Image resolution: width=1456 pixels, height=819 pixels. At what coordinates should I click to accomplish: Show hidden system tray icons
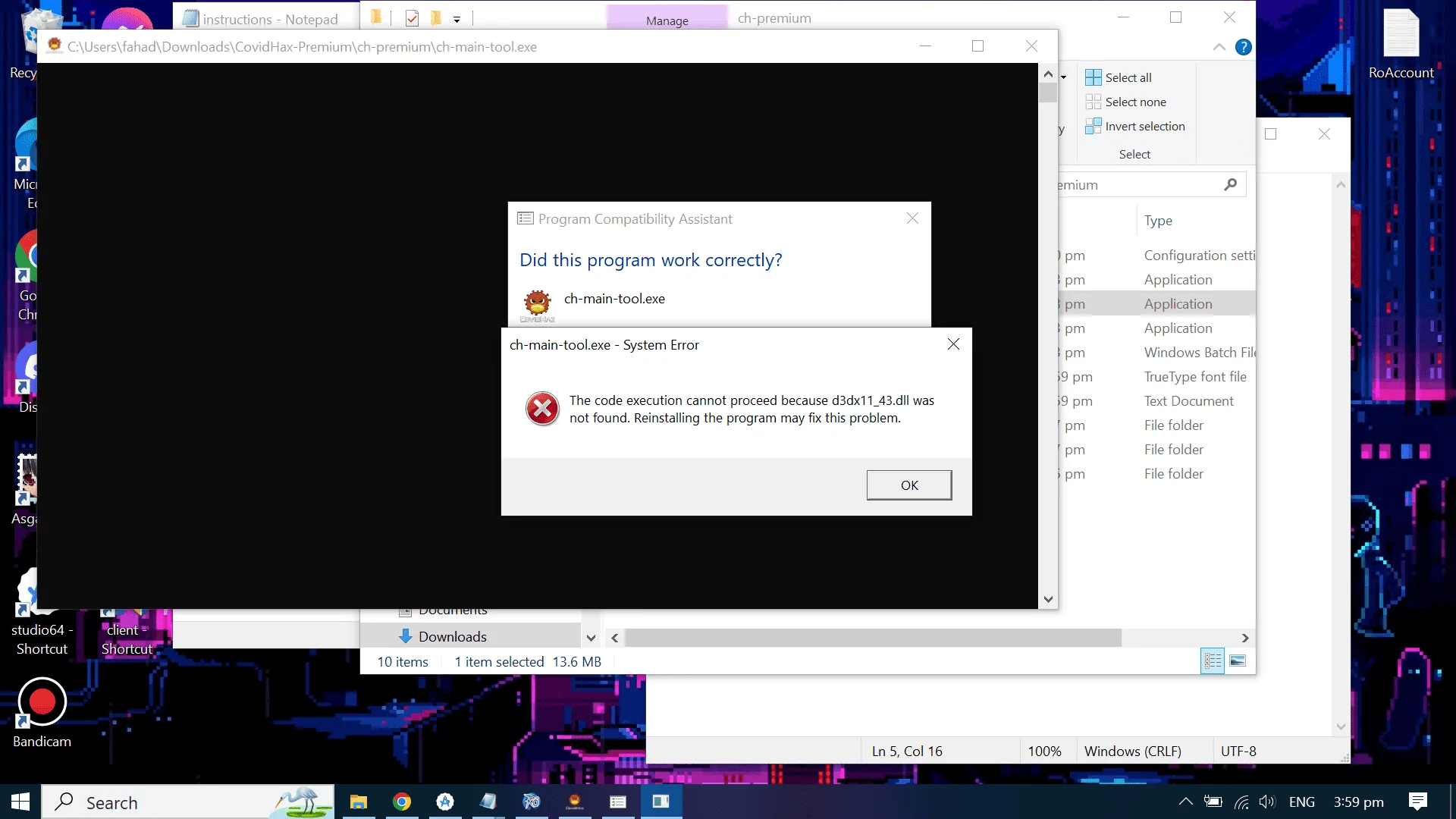coord(1185,802)
